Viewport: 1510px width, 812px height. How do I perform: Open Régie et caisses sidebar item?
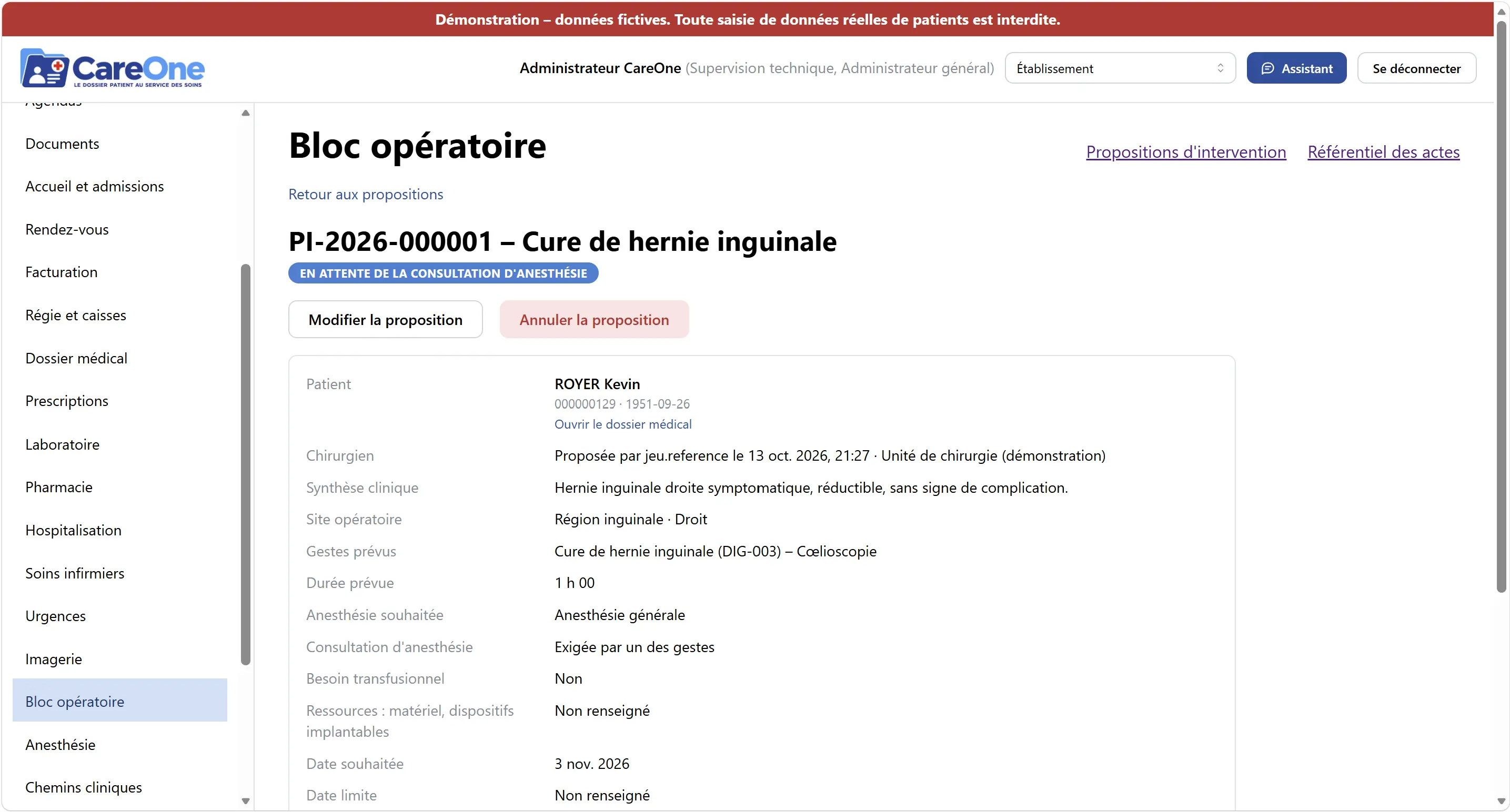[x=119, y=315]
